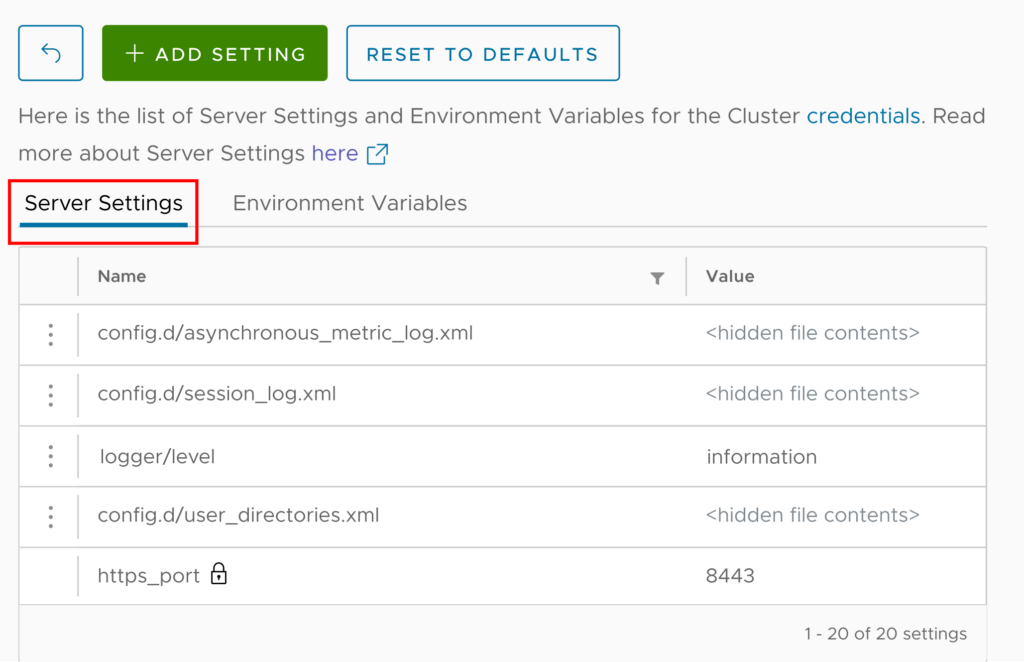Open actions for the https_port setting row
The image size is (1024, 662).
[50, 576]
